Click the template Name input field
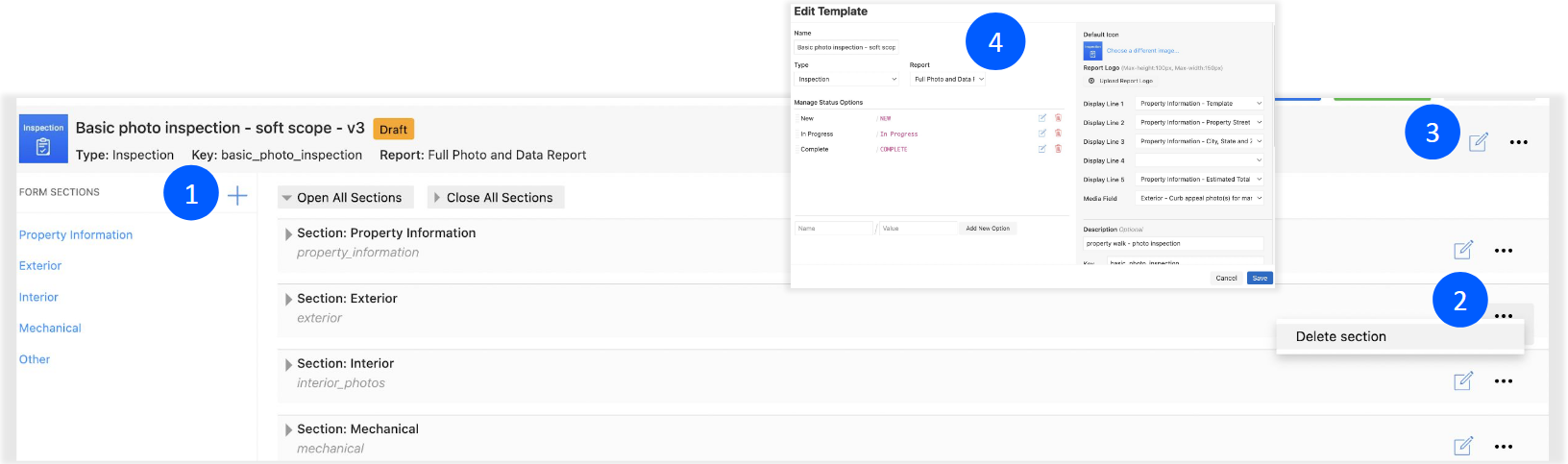The width and height of the screenshot is (1568, 464). click(x=845, y=47)
